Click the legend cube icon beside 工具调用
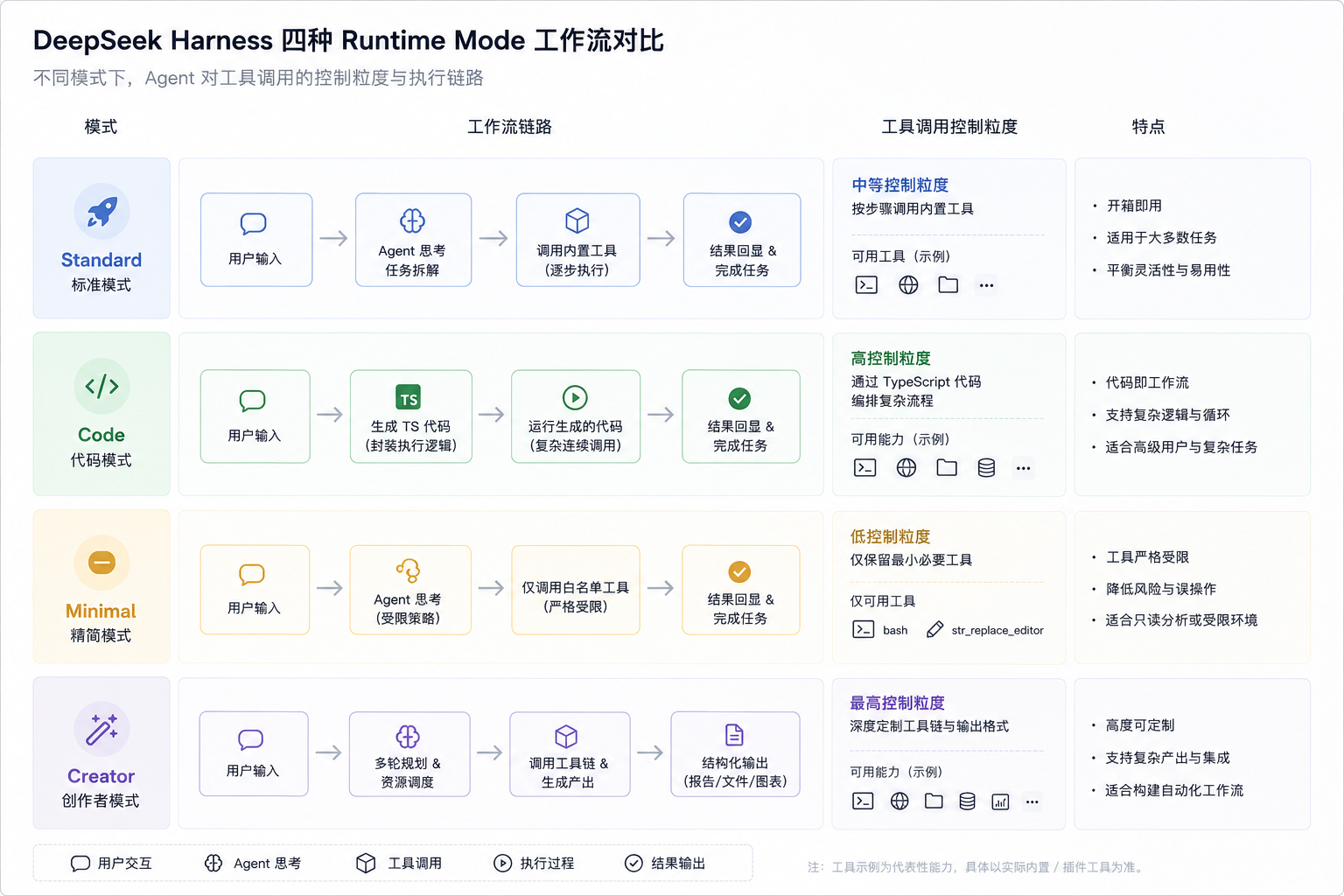 pos(366,863)
